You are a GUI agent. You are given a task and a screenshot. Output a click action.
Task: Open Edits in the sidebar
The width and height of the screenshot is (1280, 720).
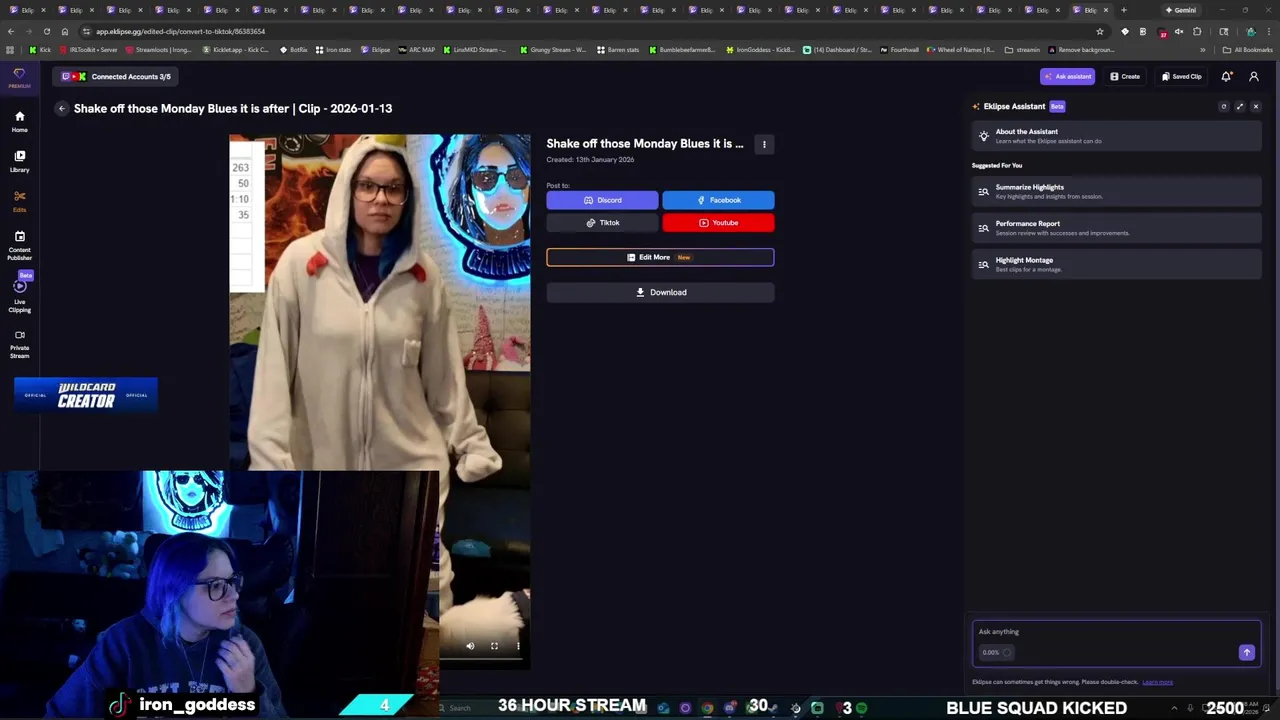pos(19,201)
